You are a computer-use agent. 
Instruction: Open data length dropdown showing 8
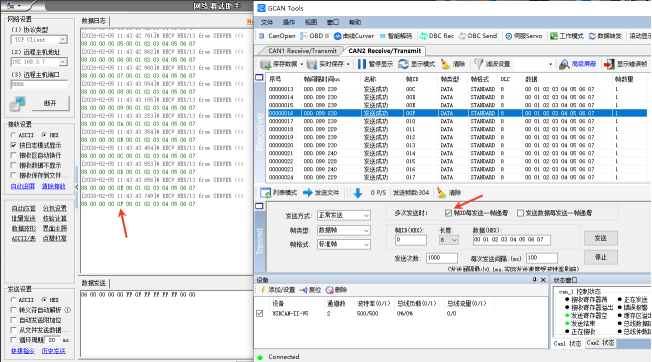pos(449,240)
